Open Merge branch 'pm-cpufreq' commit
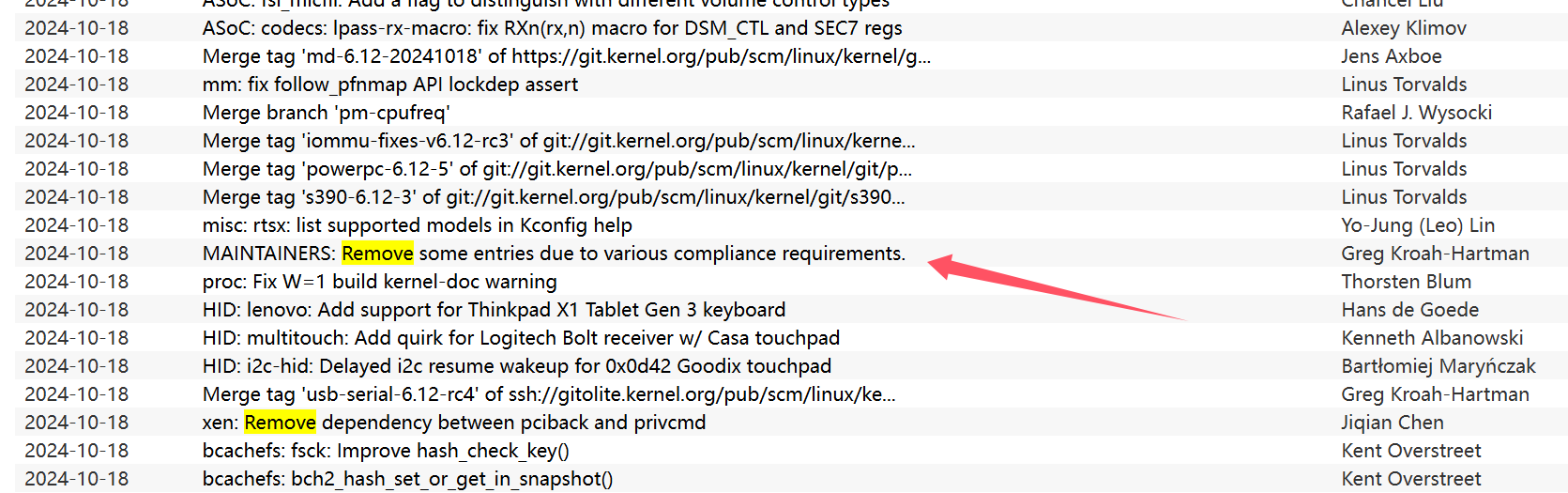The width and height of the screenshot is (1568, 493). [x=327, y=113]
